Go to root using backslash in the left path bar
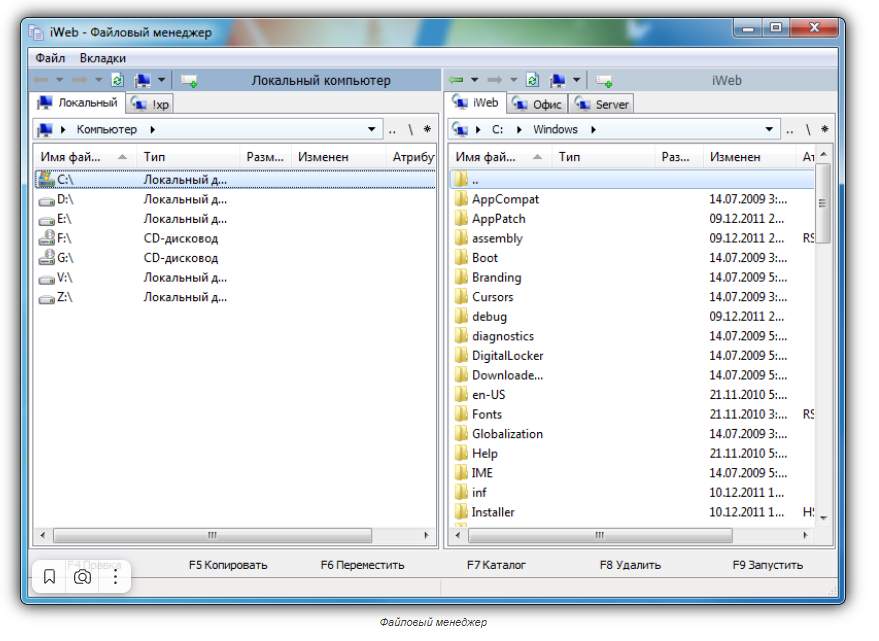Image resolution: width=879 pixels, height=641 pixels. tap(410, 129)
